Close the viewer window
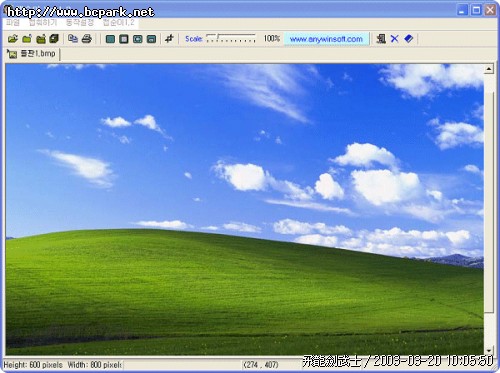Viewport: 500px width, 373px height. (490, 10)
